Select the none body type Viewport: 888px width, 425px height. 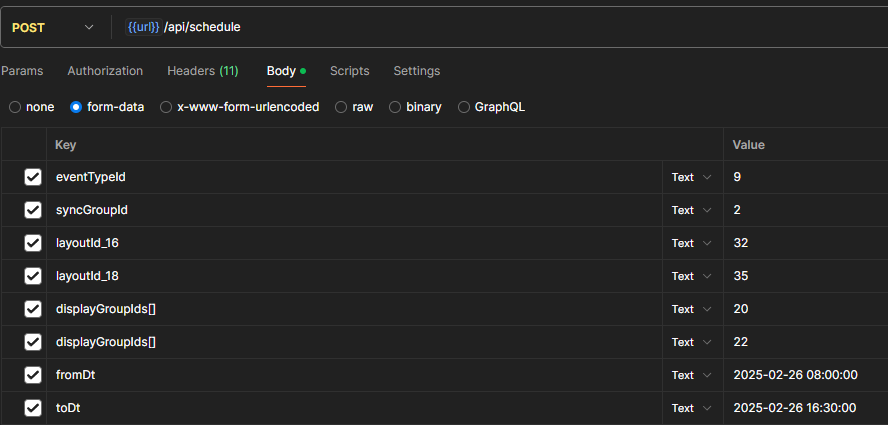[15, 107]
